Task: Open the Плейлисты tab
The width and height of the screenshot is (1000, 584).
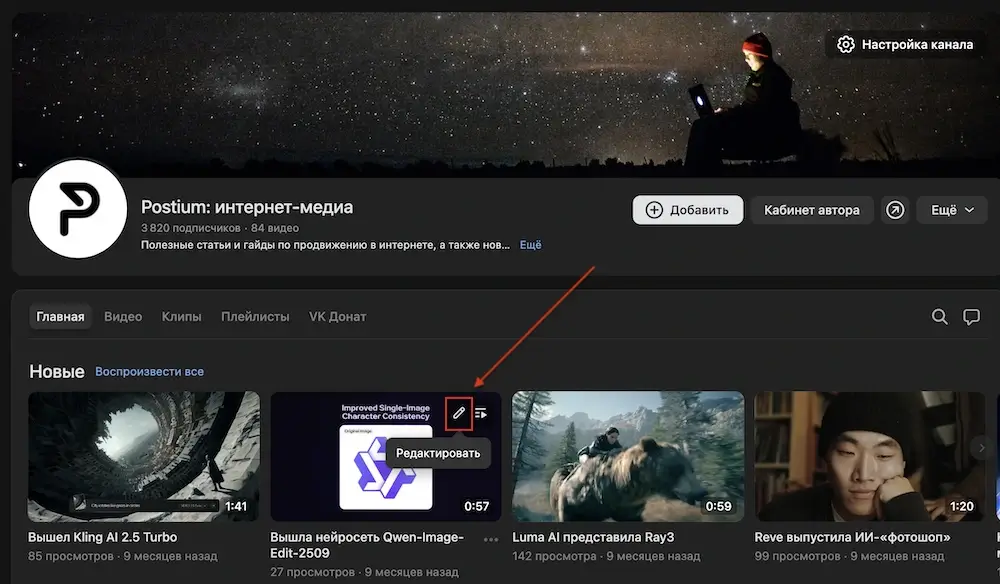Action: tap(255, 317)
